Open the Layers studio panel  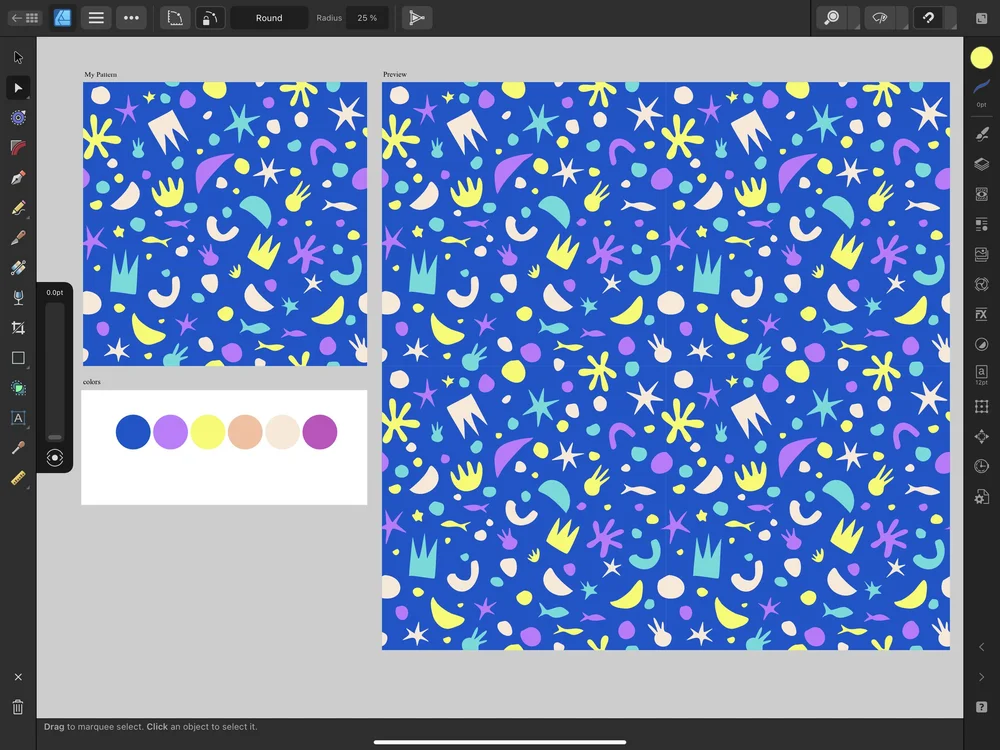981,163
